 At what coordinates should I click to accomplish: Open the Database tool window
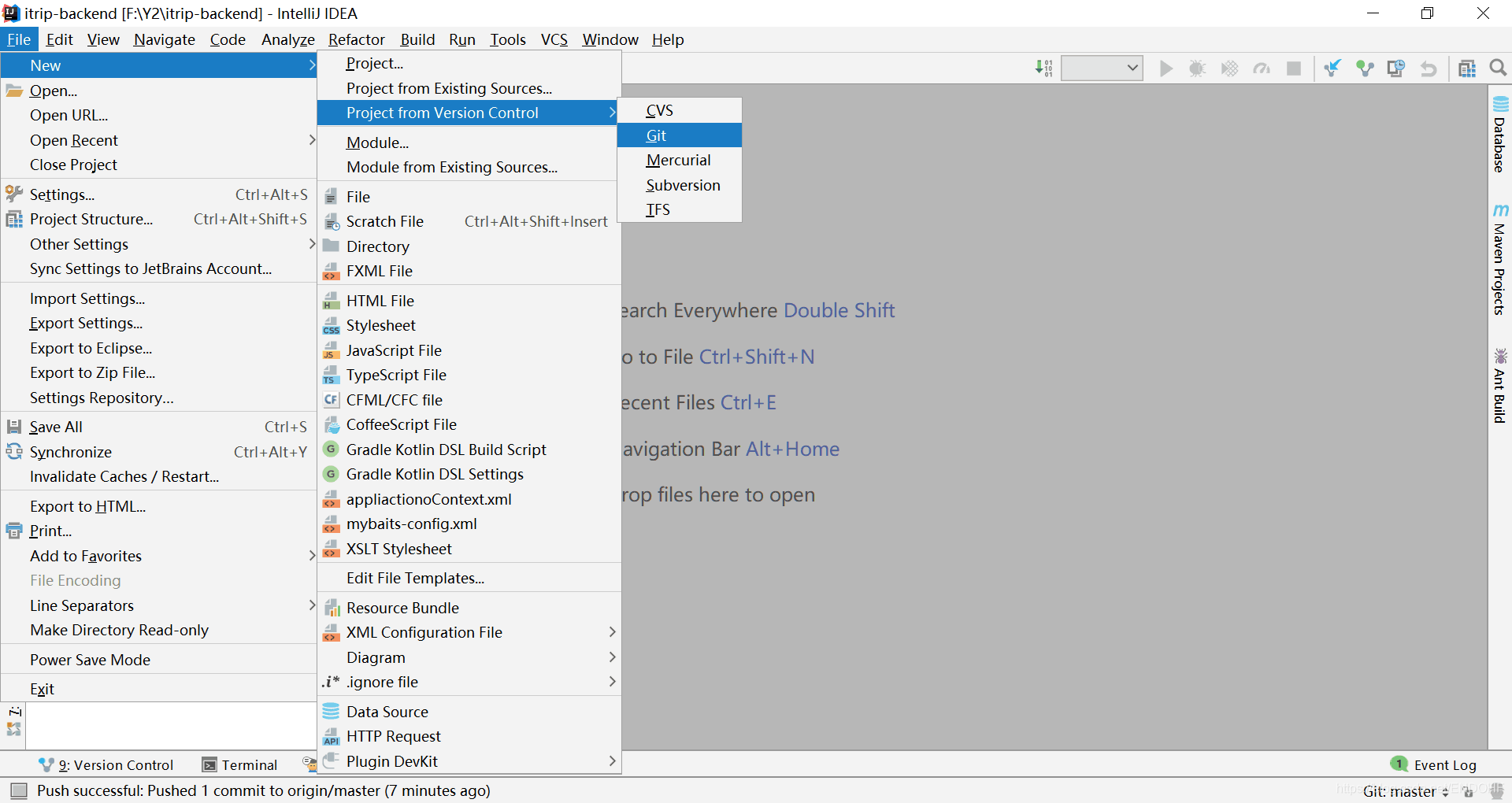point(1499,134)
